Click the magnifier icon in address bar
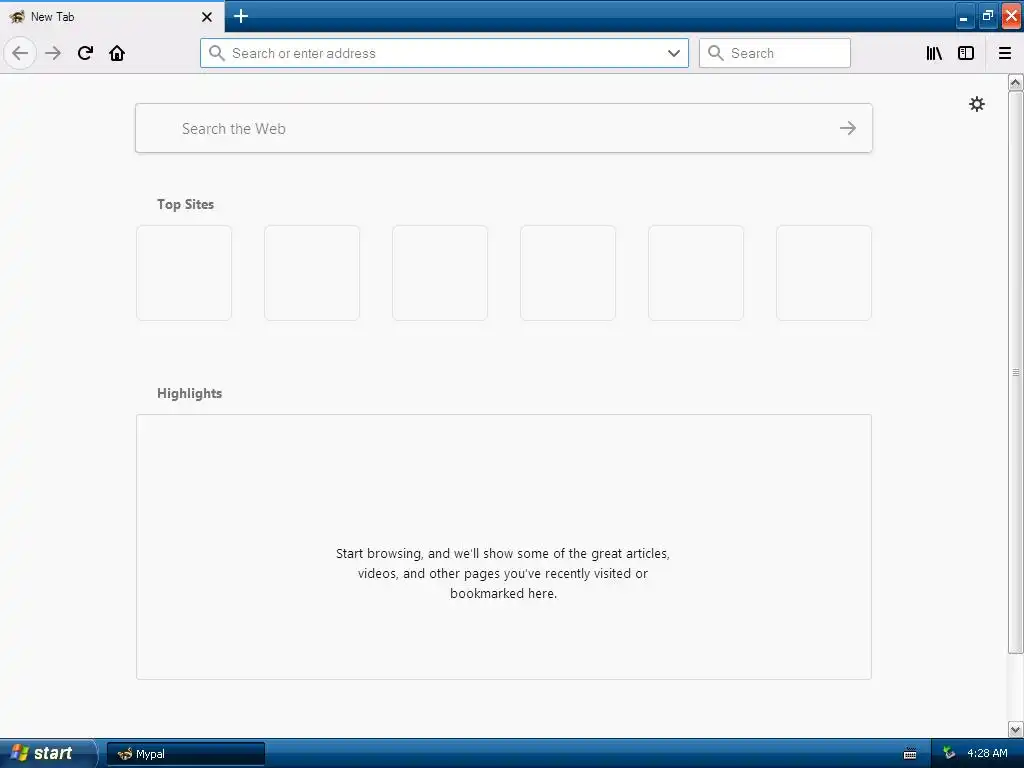The image size is (1024, 768). click(x=217, y=53)
